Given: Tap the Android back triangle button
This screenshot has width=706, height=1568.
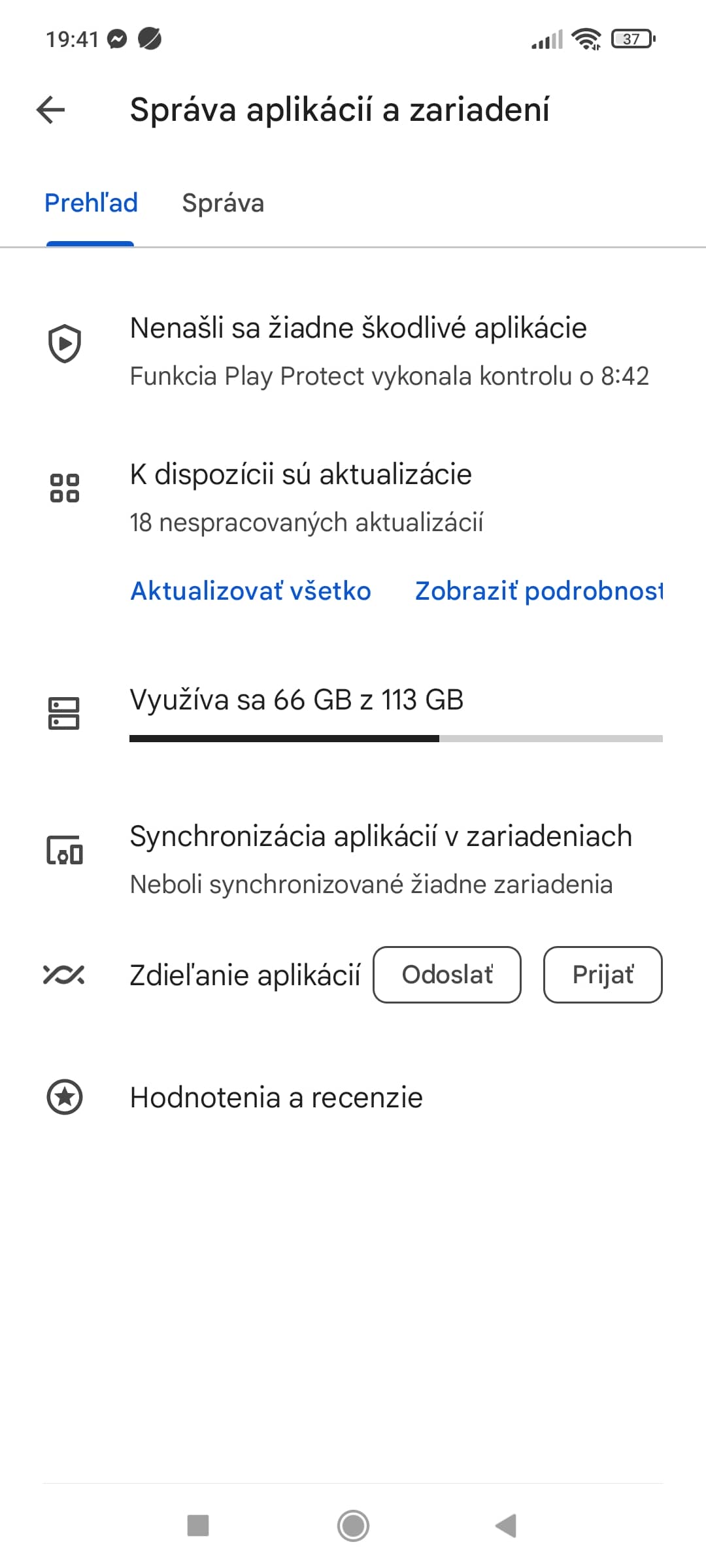Looking at the screenshot, I should click(507, 1526).
